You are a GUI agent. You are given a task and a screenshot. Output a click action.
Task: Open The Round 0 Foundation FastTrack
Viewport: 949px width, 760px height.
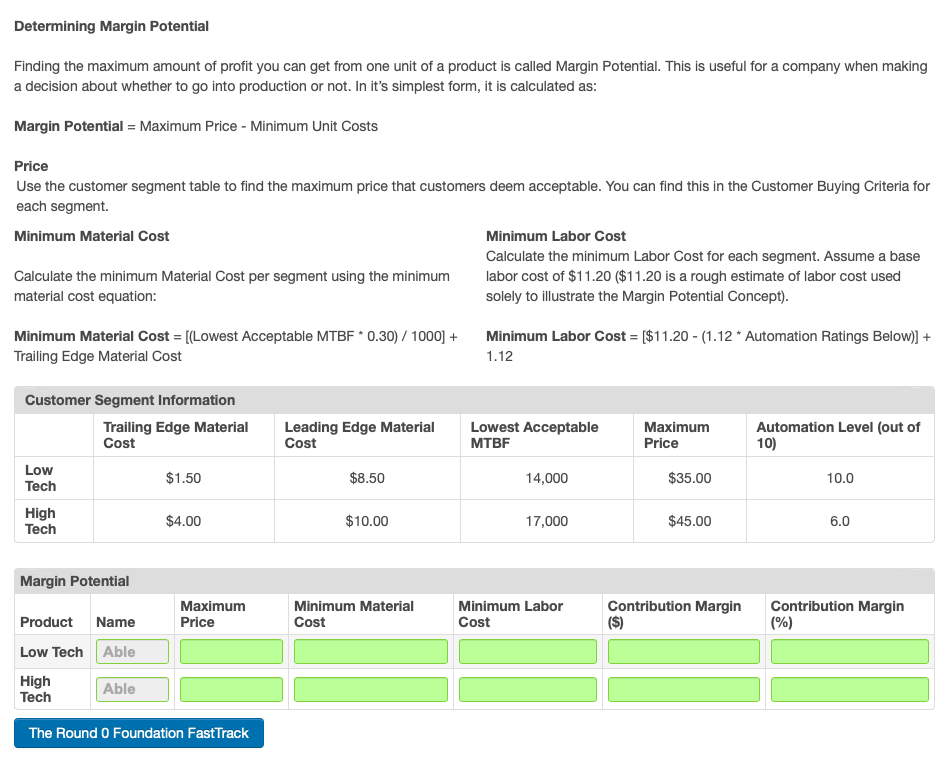tap(138, 732)
